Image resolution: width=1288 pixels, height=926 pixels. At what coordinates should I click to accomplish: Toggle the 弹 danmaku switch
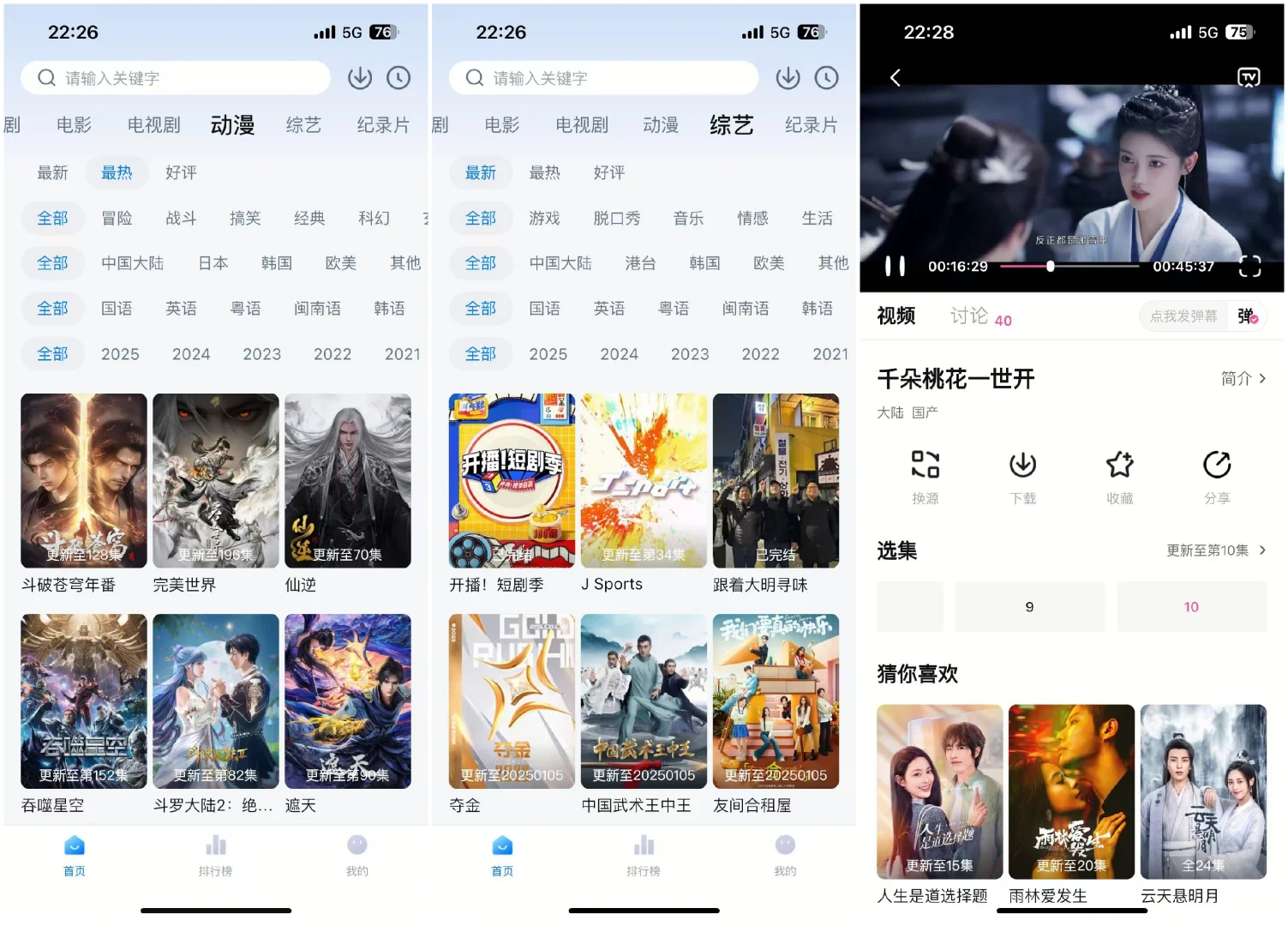click(1244, 316)
